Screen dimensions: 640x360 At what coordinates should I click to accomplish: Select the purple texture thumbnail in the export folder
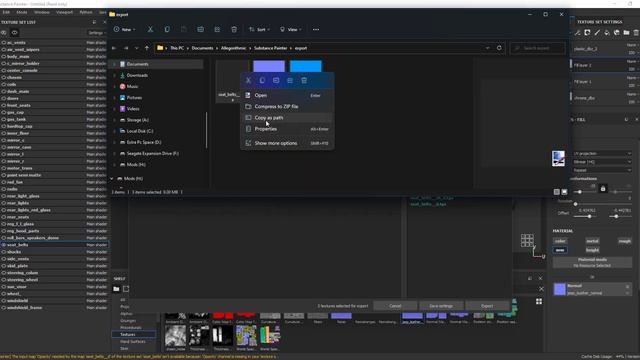click(269, 66)
